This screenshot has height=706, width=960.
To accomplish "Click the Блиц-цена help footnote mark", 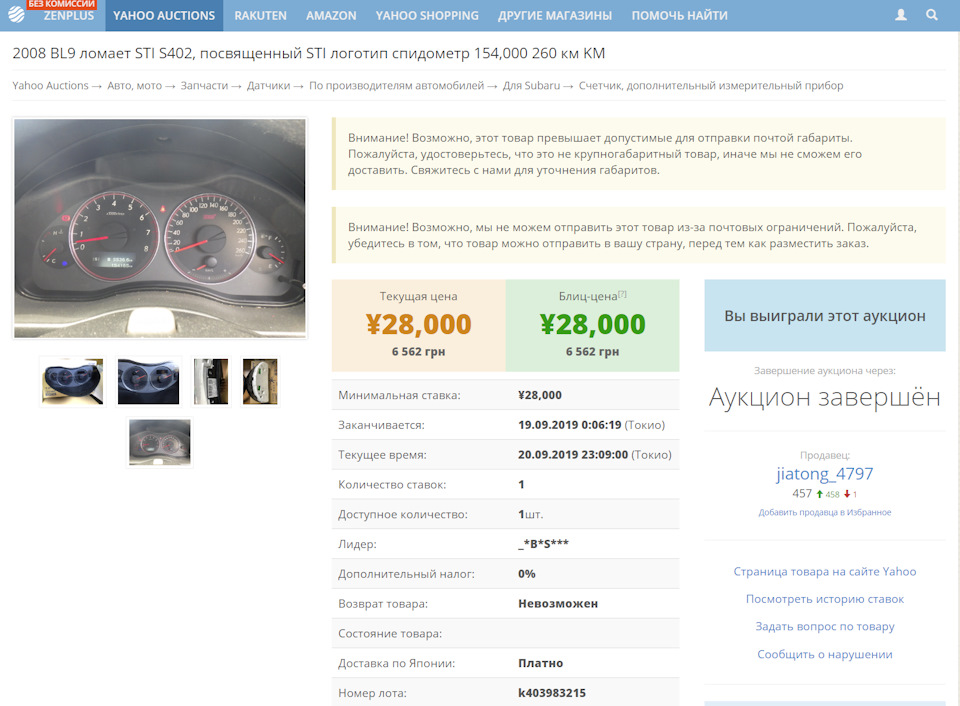I will click(x=622, y=294).
